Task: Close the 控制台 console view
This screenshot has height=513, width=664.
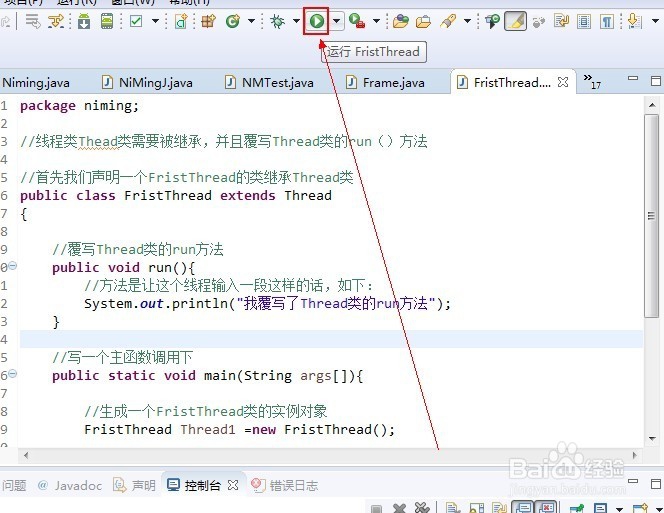Action: pos(233,485)
